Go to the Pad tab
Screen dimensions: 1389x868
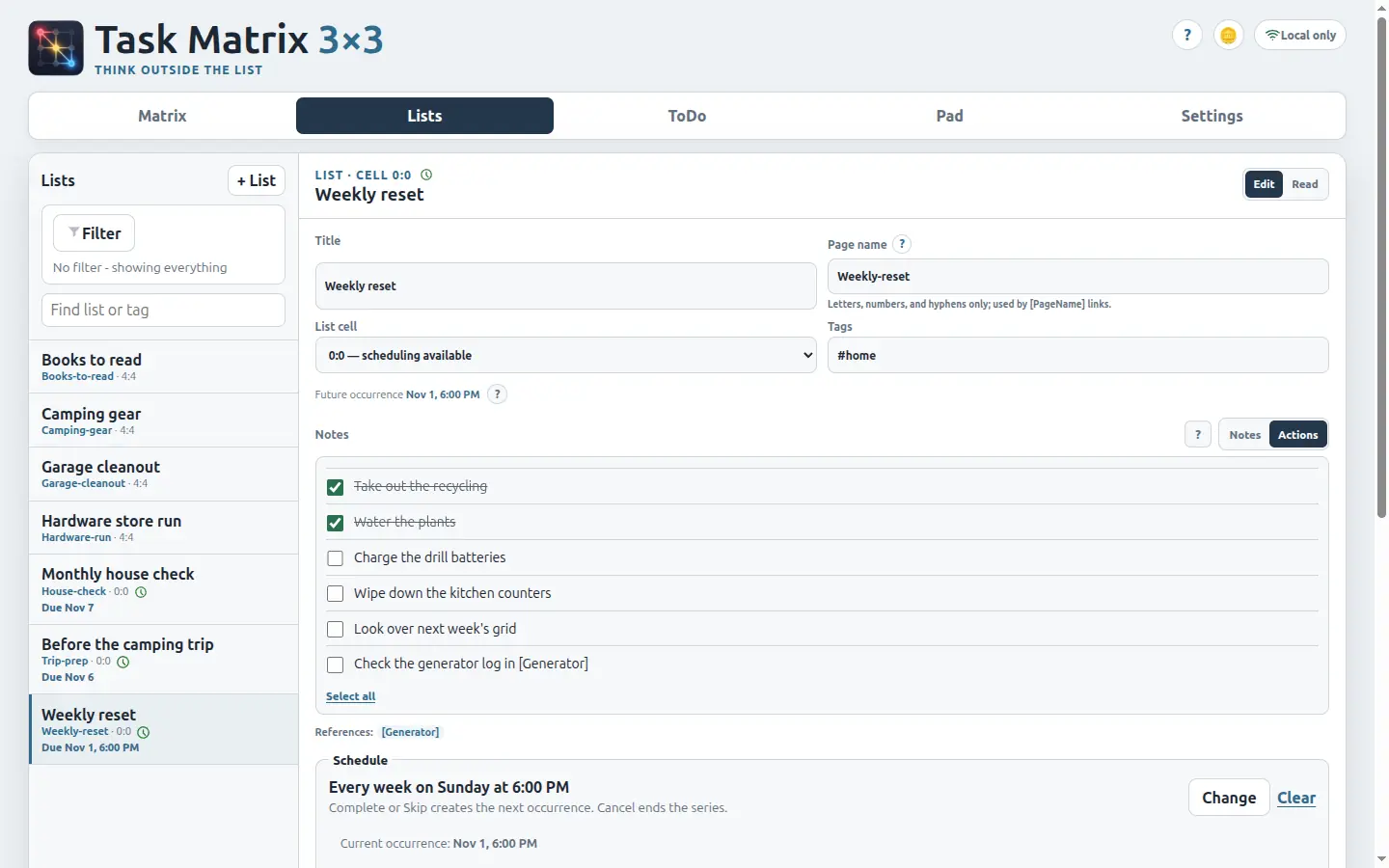(x=950, y=116)
